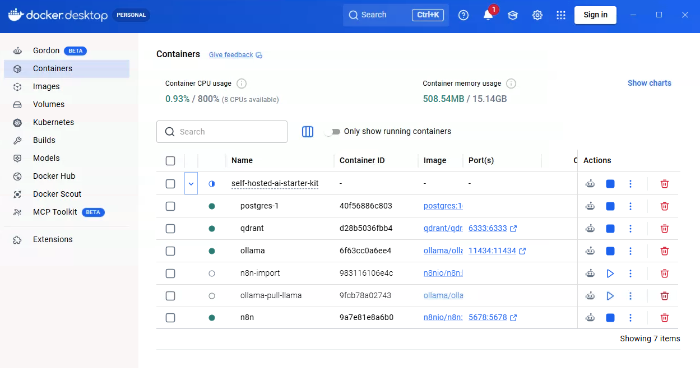Open more actions for n8n row
This screenshot has width=700, height=368.
630,318
